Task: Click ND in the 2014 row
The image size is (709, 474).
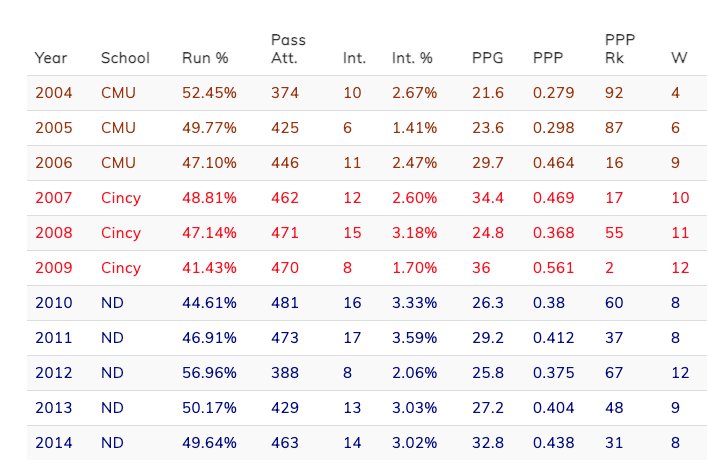Action: (112, 443)
